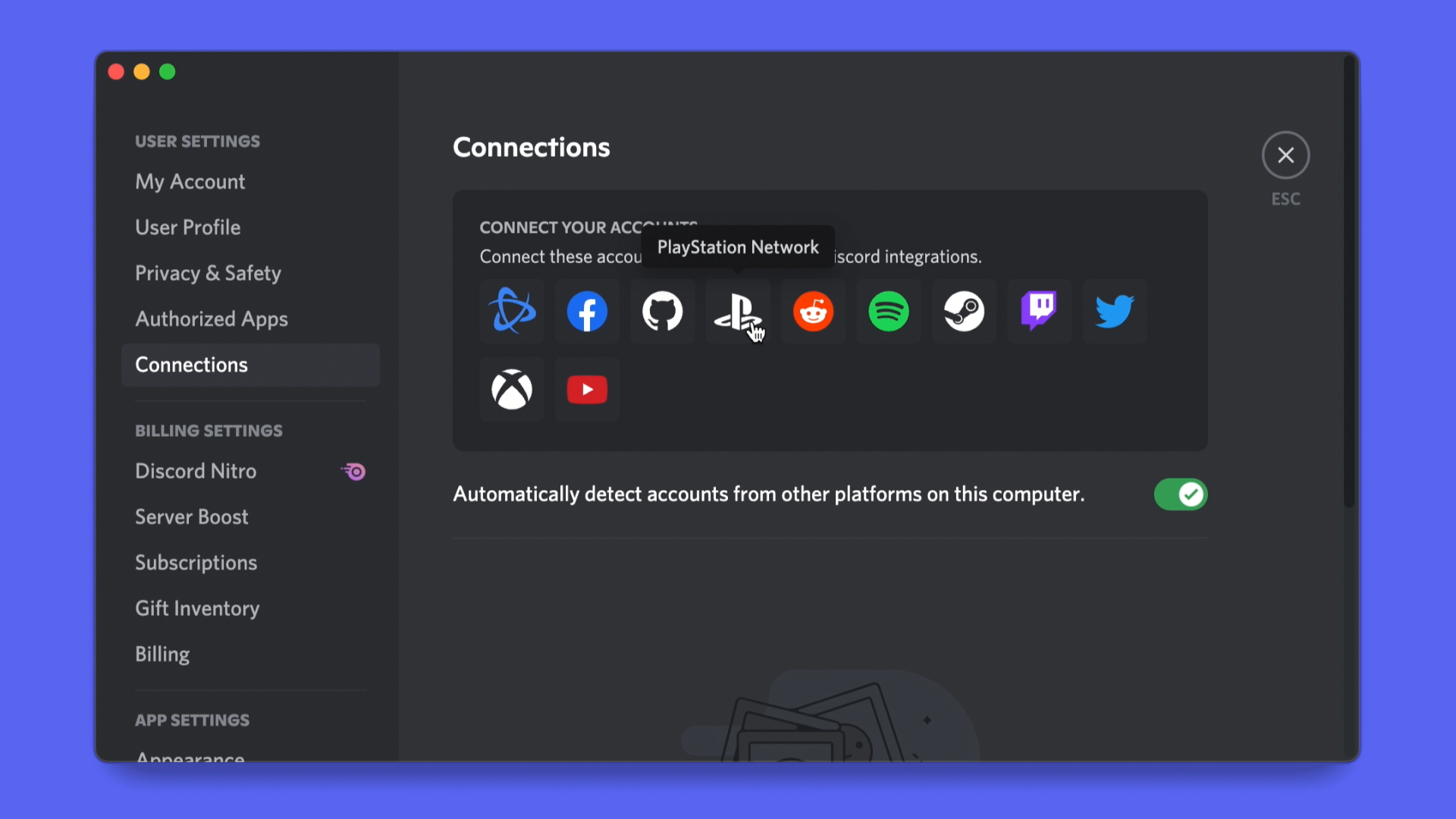Select User Profile settings

(188, 227)
